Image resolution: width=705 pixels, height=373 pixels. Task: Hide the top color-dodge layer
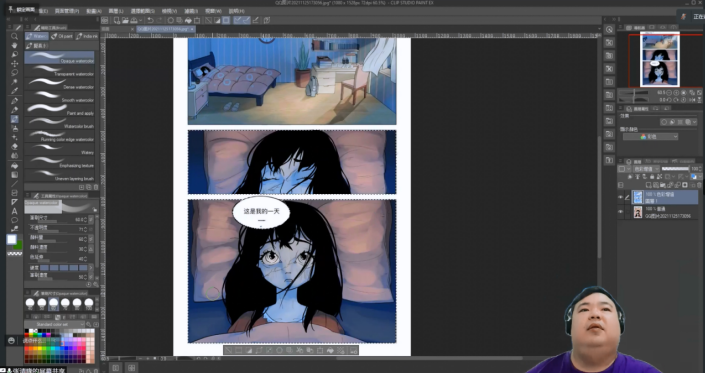621,197
